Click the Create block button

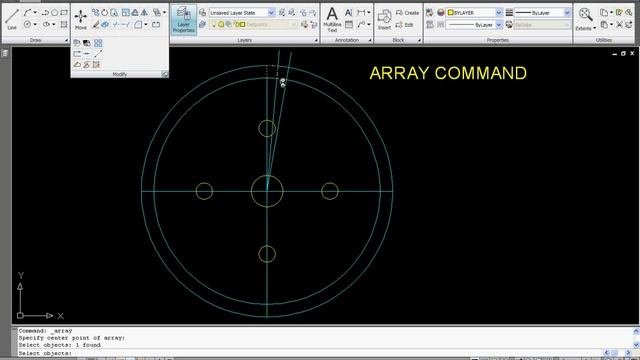pos(407,13)
